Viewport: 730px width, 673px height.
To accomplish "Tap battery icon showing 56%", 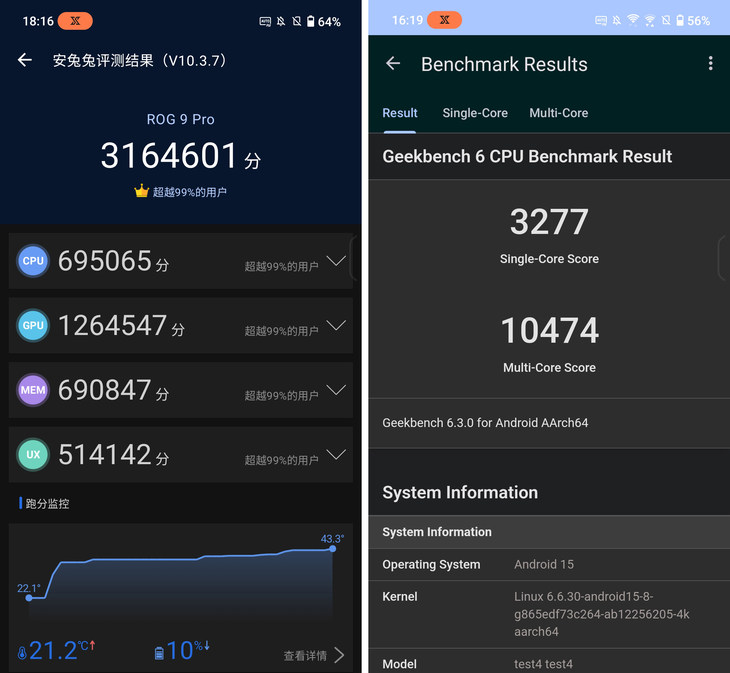I will pos(680,20).
